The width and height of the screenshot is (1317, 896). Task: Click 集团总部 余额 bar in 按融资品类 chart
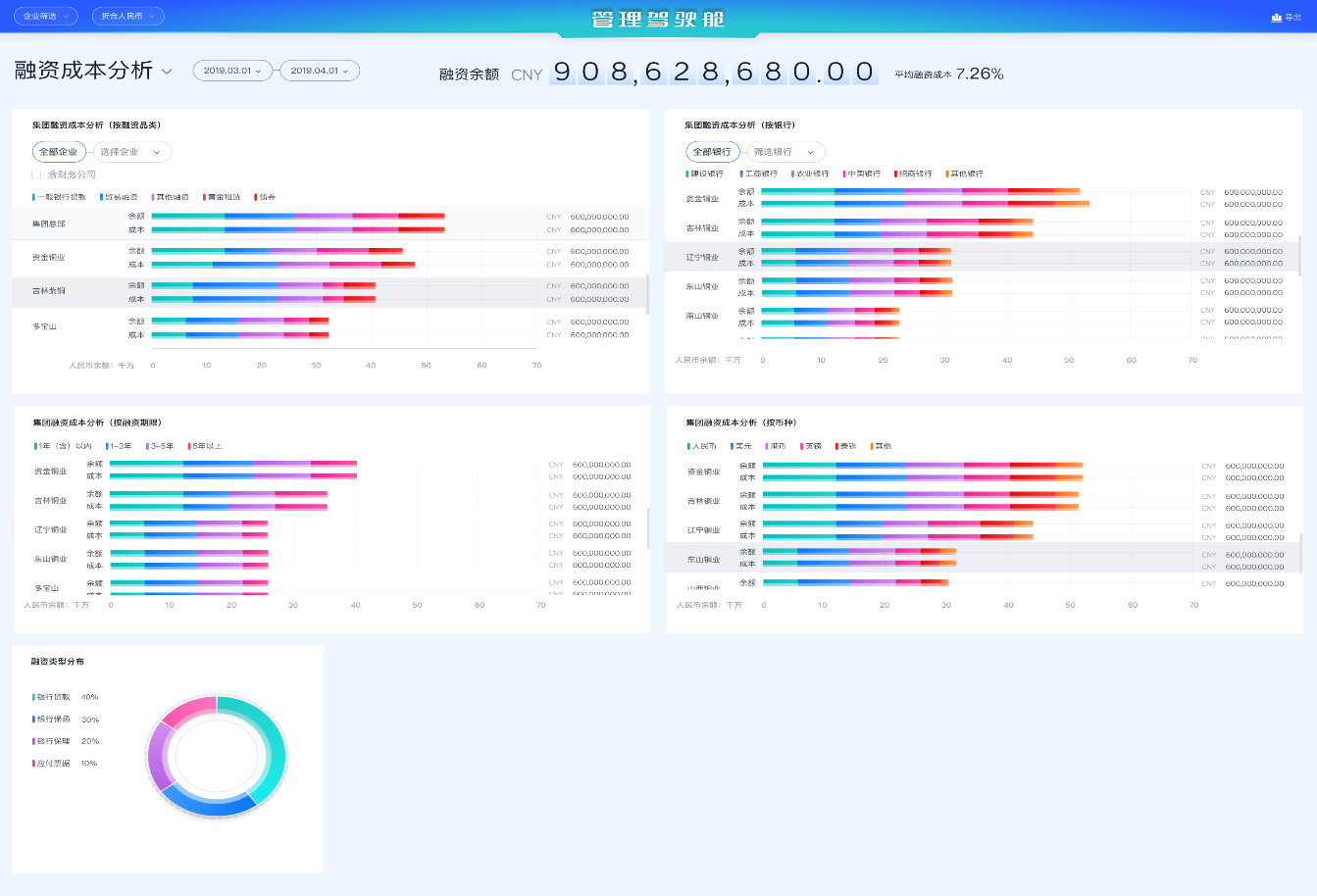[x=298, y=216]
